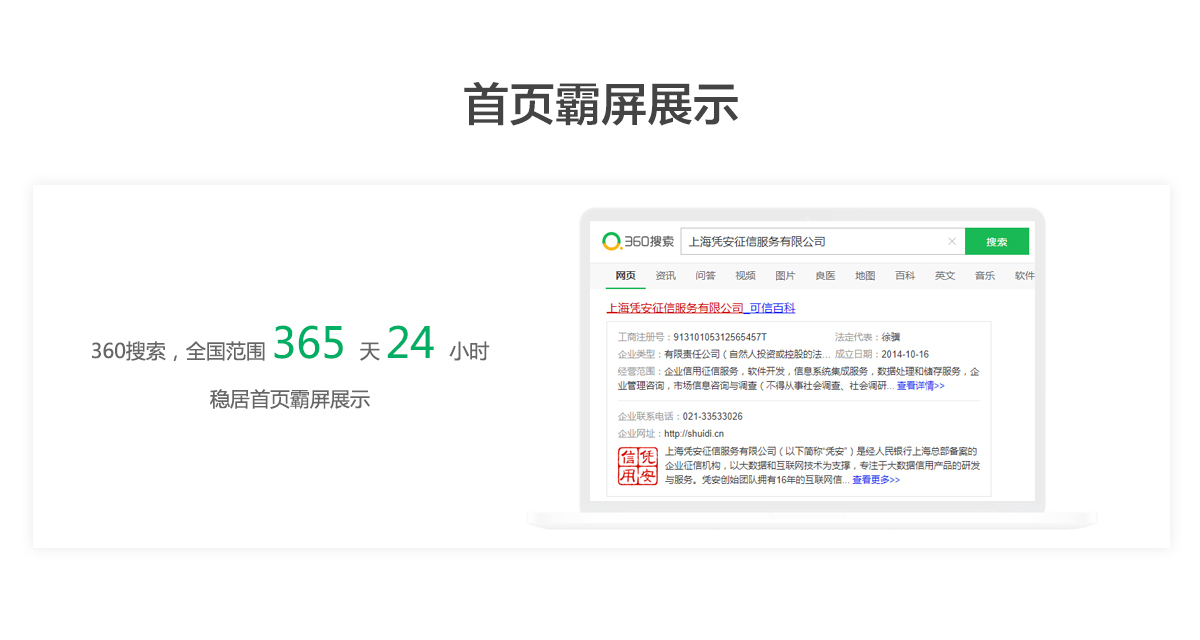1200x640 pixels.
Task: Select the 网页 tab
Action: pos(625,276)
